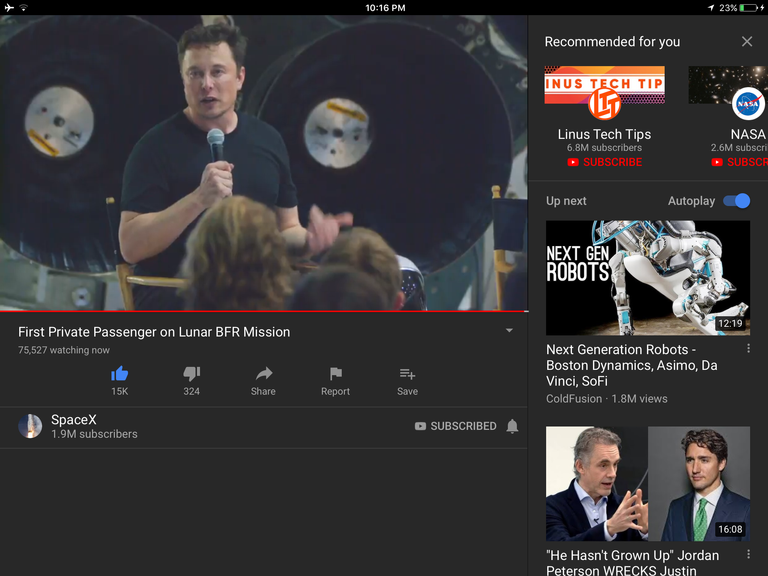768x576 pixels.
Task: Tap the notification bell for SpaceX
Action: point(512,426)
